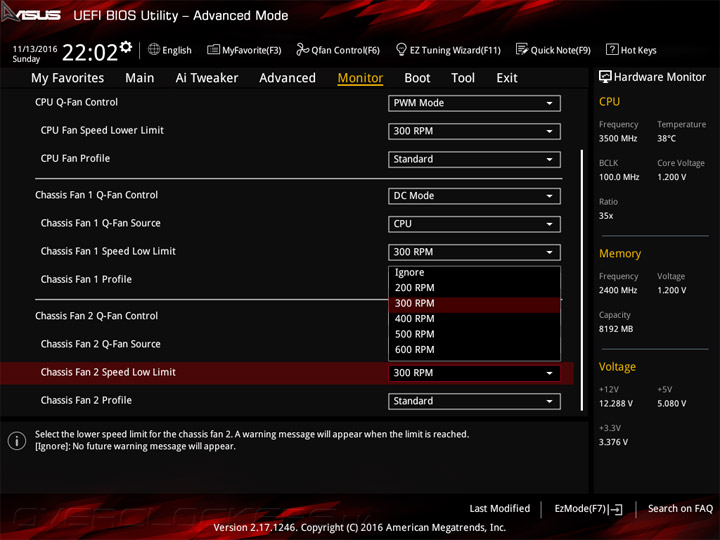Viewport: 720px width, 540px height.
Task: Select the Chassis Fan 2 Profile label
Action: [x=86, y=400]
